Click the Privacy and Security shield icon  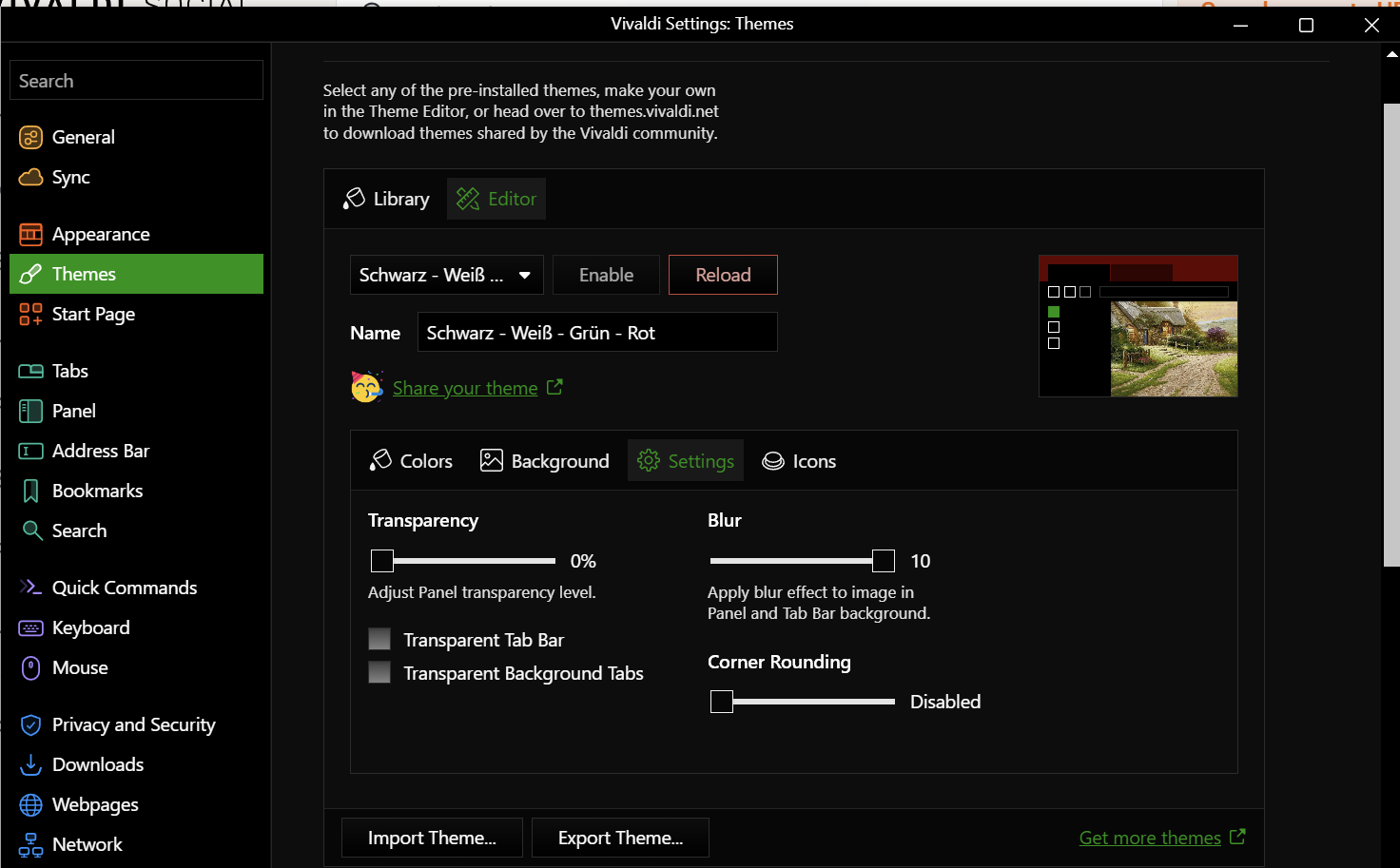pos(30,724)
